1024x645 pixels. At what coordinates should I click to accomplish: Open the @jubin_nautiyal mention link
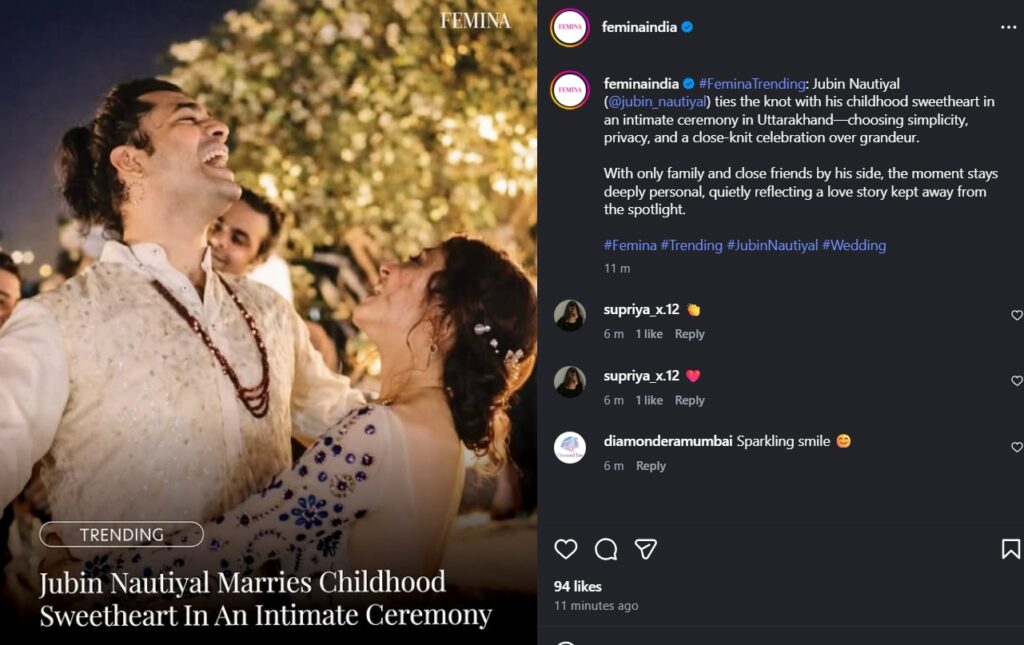[x=655, y=101]
